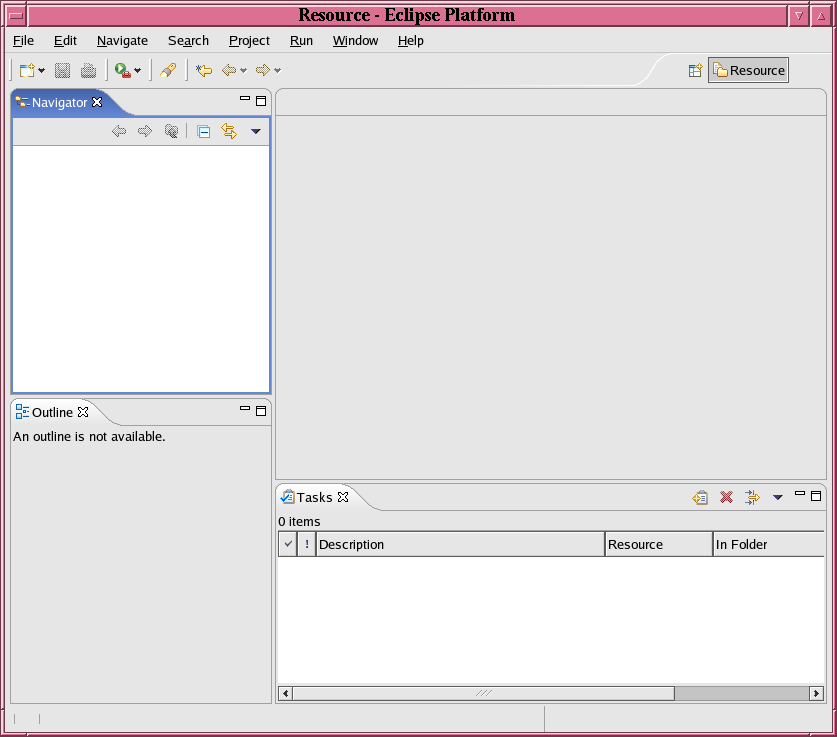The width and height of the screenshot is (837, 737).
Task: Sort tasks by Description column header
Action: click(460, 544)
